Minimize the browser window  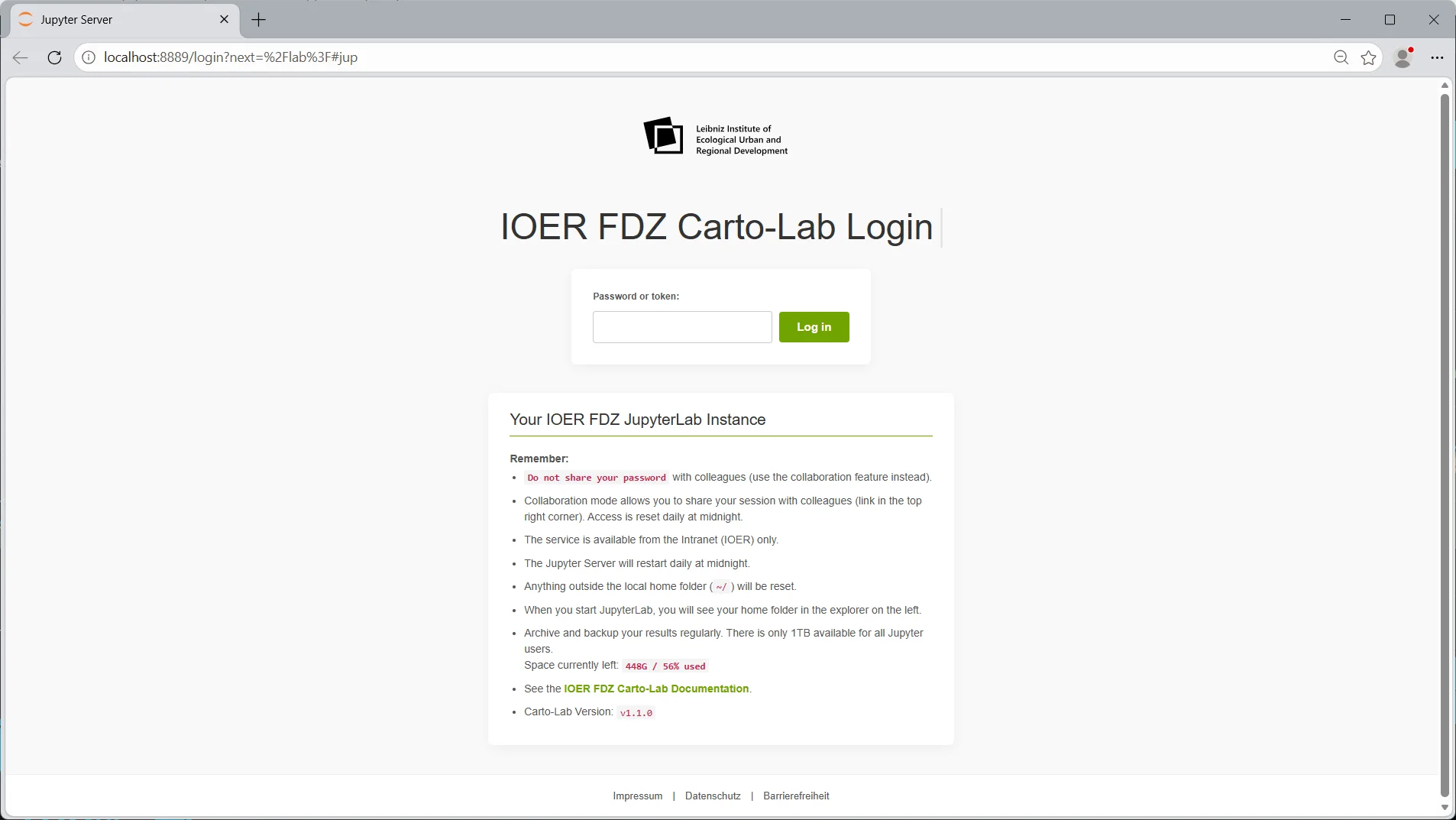pos(1345,20)
